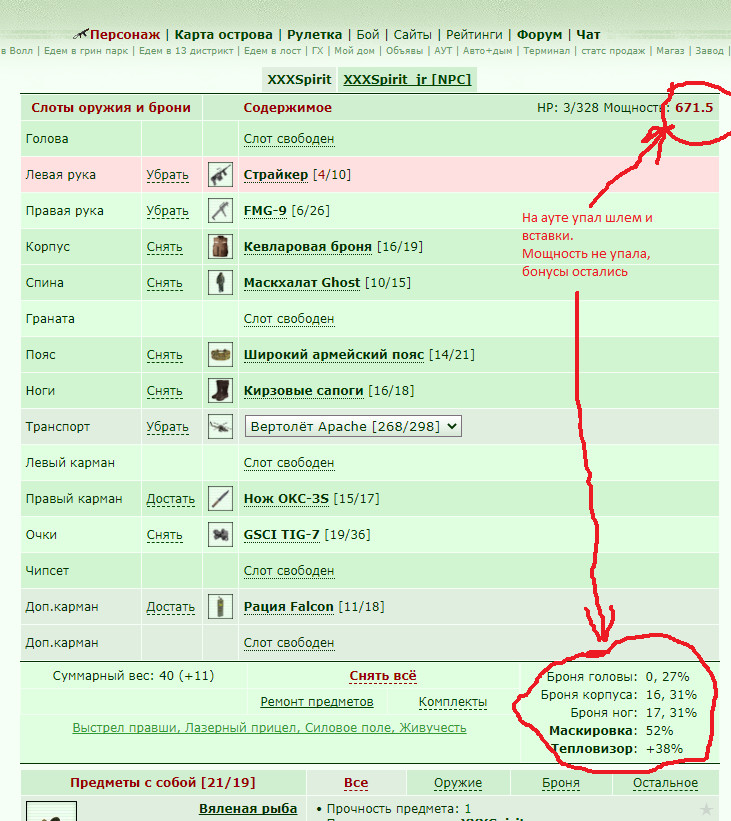This screenshot has height=821, width=731.
Task: Open Ремонт предметов link
Action: tap(317, 702)
